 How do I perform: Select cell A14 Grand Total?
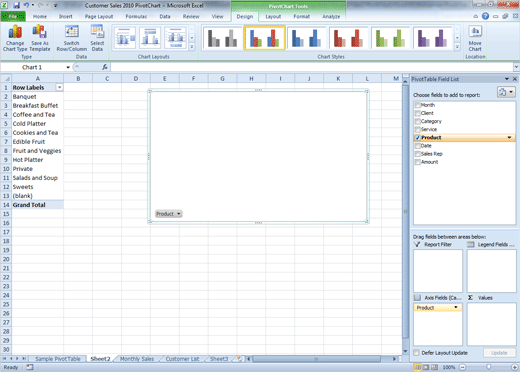click(x=37, y=205)
